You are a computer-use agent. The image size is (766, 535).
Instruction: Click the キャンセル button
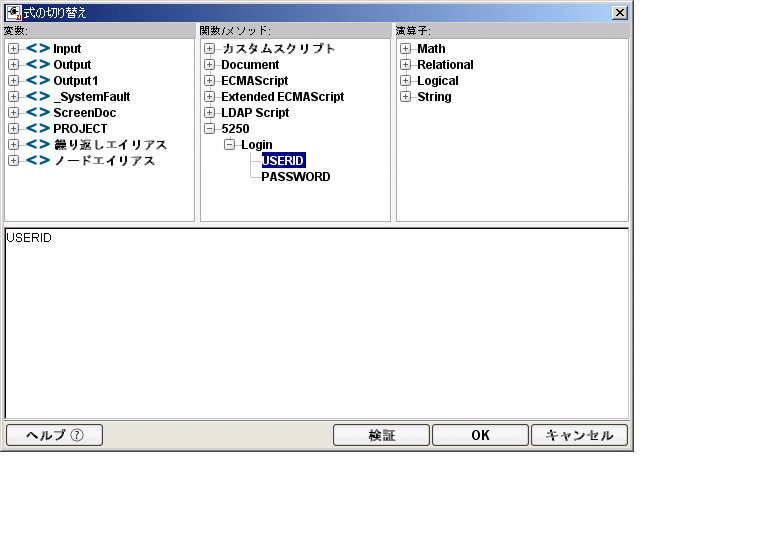coord(579,435)
